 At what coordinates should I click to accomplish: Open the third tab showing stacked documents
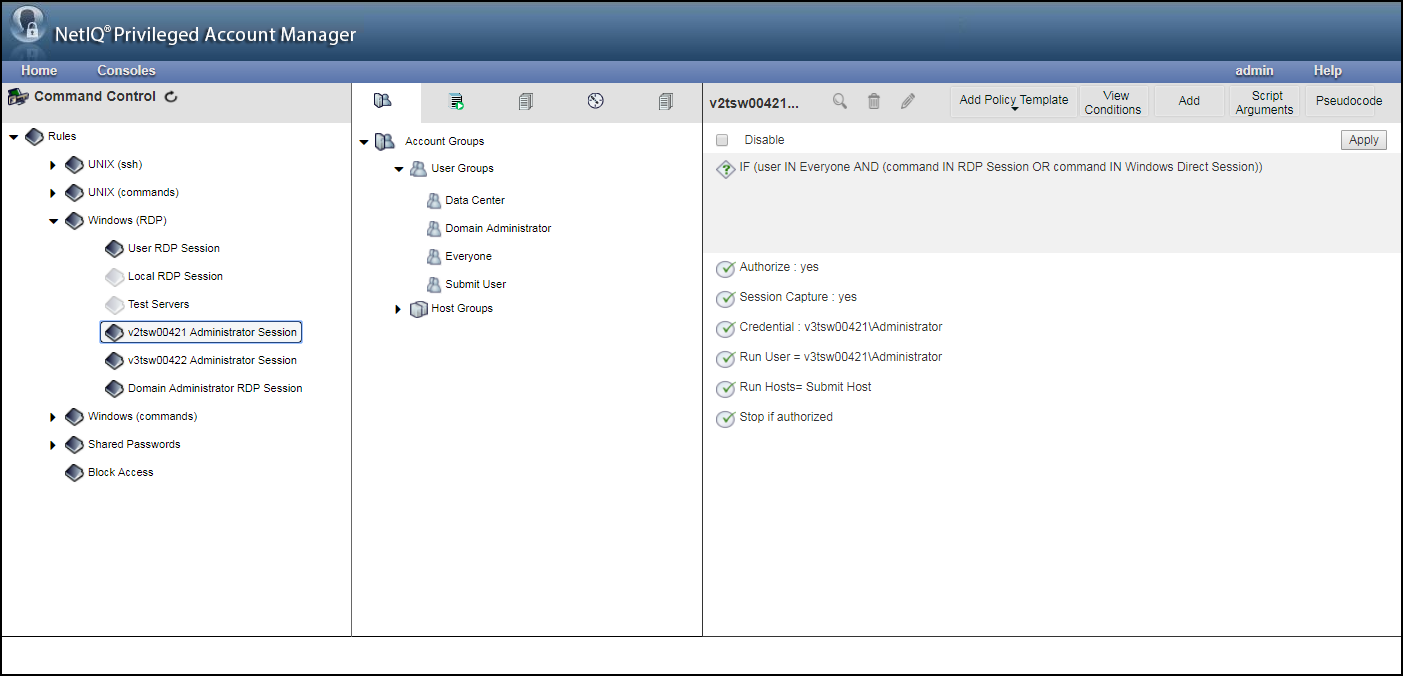pos(526,101)
